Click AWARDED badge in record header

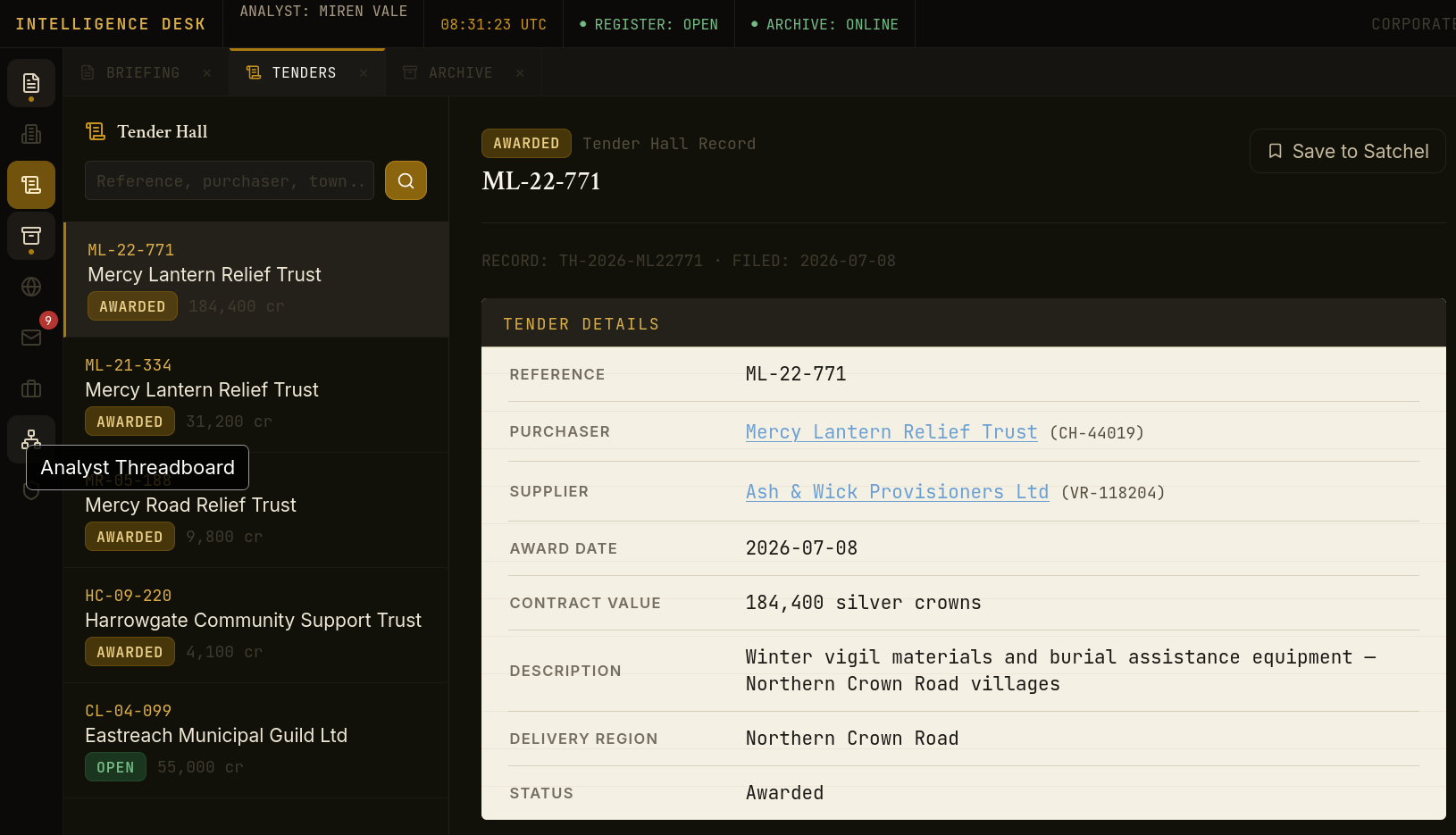[x=526, y=143]
